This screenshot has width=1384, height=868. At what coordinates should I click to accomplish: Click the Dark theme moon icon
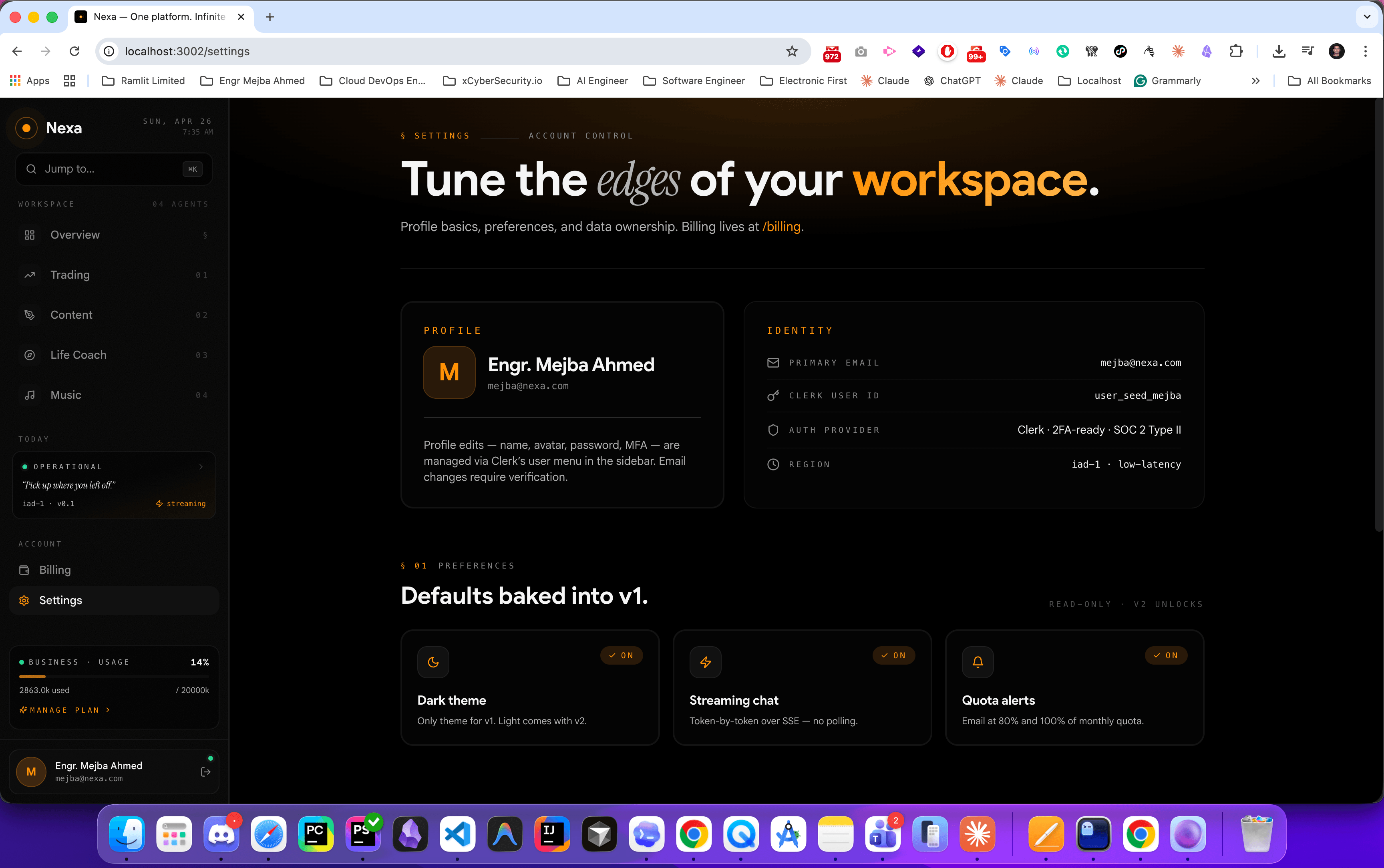[433, 663]
